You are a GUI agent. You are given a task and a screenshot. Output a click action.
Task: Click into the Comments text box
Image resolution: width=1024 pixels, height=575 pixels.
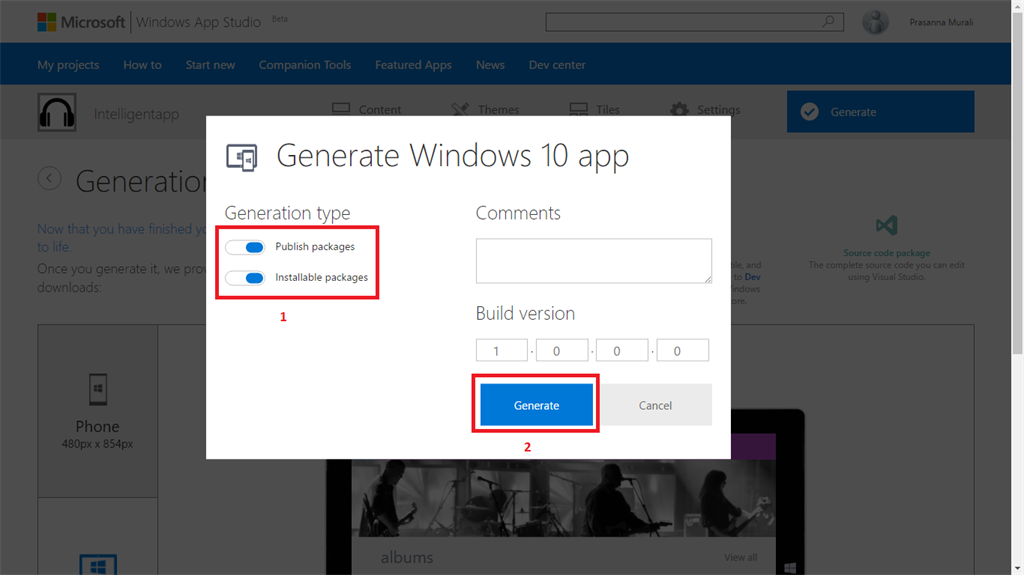tap(594, 261)
